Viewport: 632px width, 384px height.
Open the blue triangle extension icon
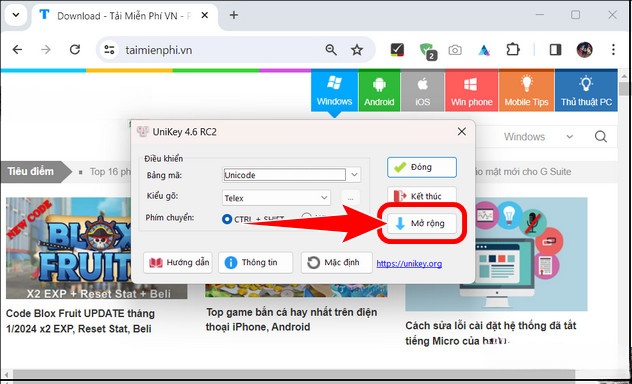tap(484, 50)
